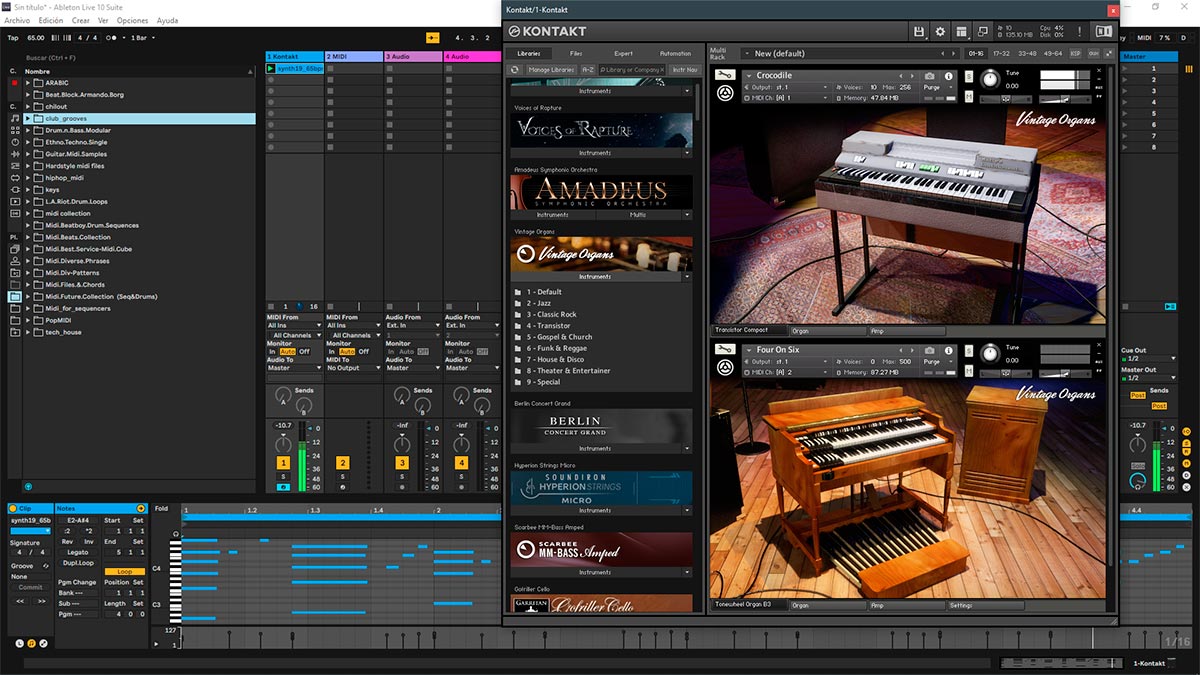This screenshot has width=1200, height=675.
Task: Click the info icon on Crocodile instrument
Action: point(949,76)
